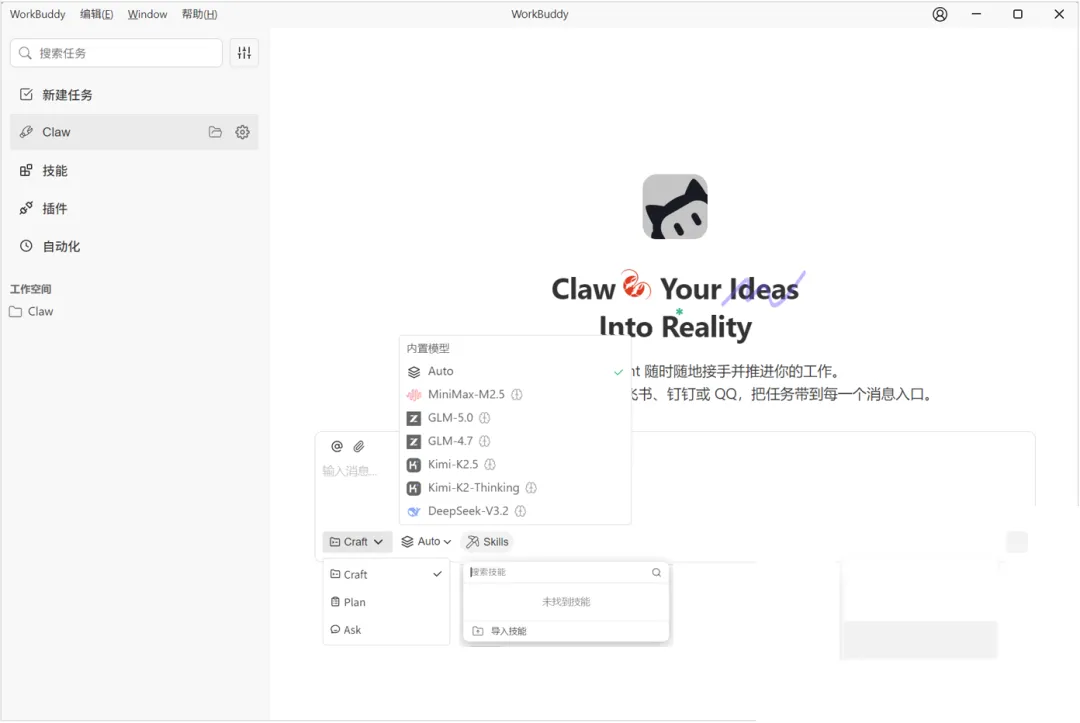Select the Plan mode option
1080x723 pixels.
(386, 602)
